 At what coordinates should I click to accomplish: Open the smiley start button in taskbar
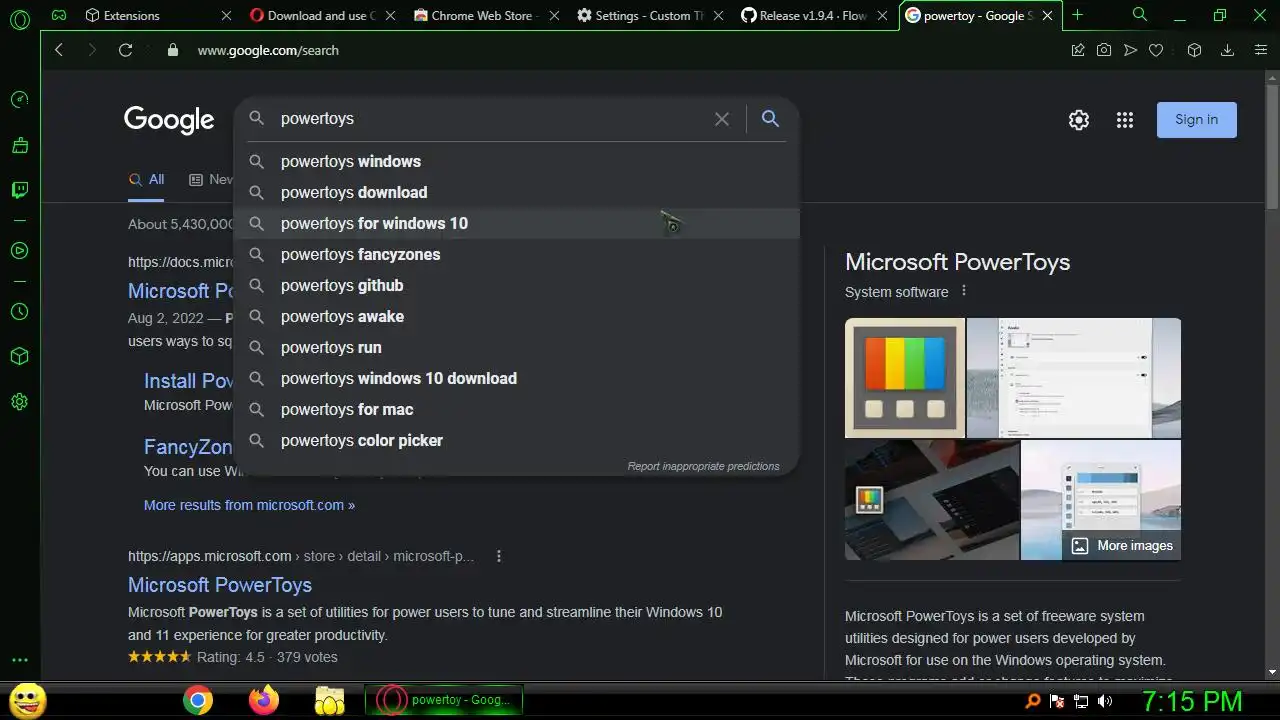coord(27,700)
